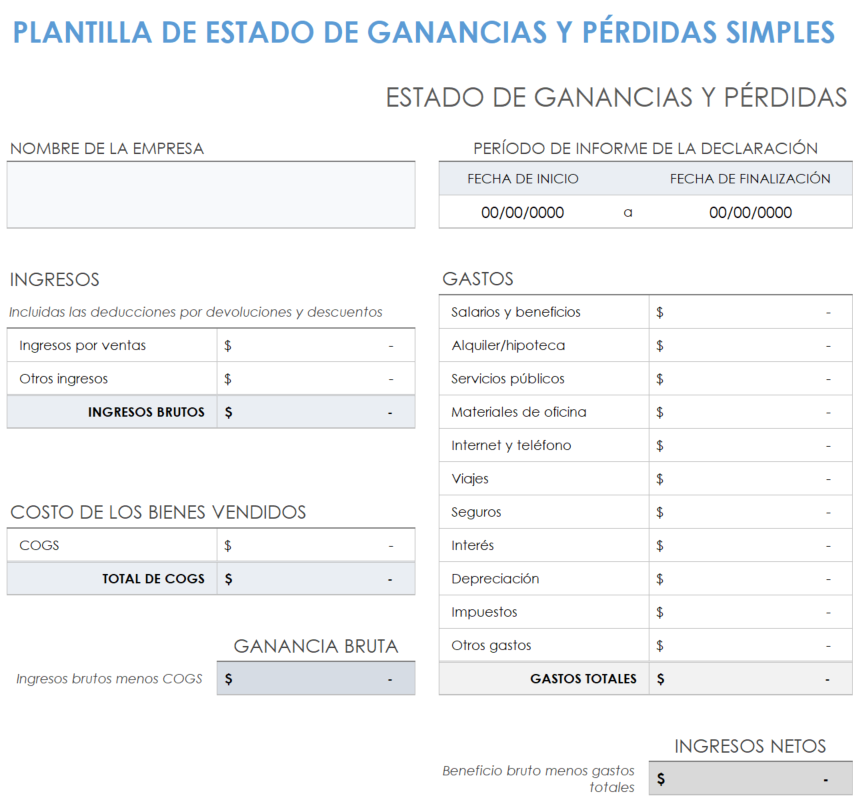Click the Total de COGS value cell

[x=315, y=579]
